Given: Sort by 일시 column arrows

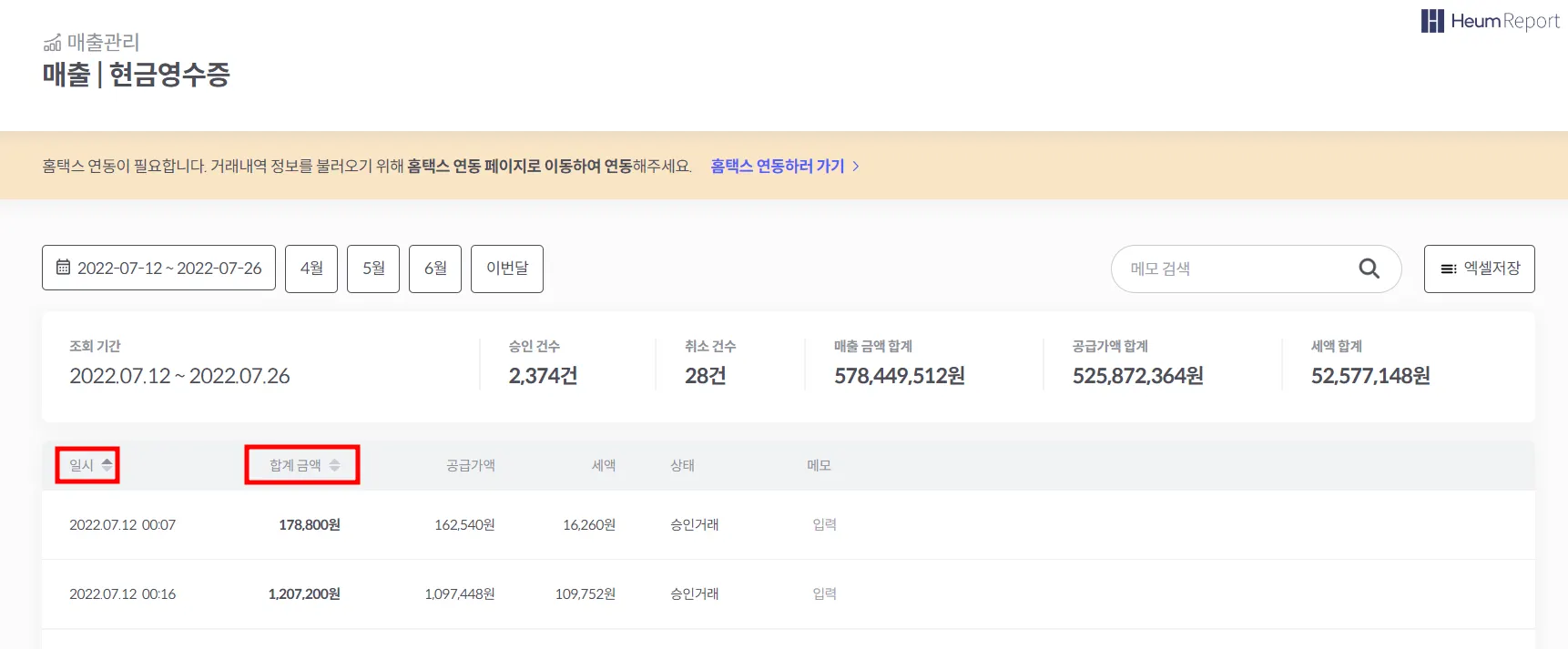Looking at the screenshot, I should [107, 465].
